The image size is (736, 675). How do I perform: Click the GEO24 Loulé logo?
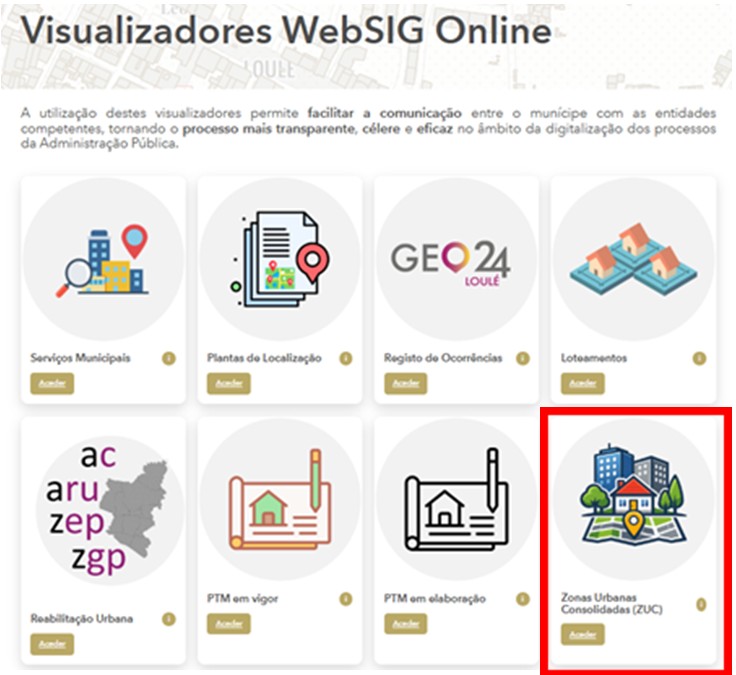coord(456,260)
